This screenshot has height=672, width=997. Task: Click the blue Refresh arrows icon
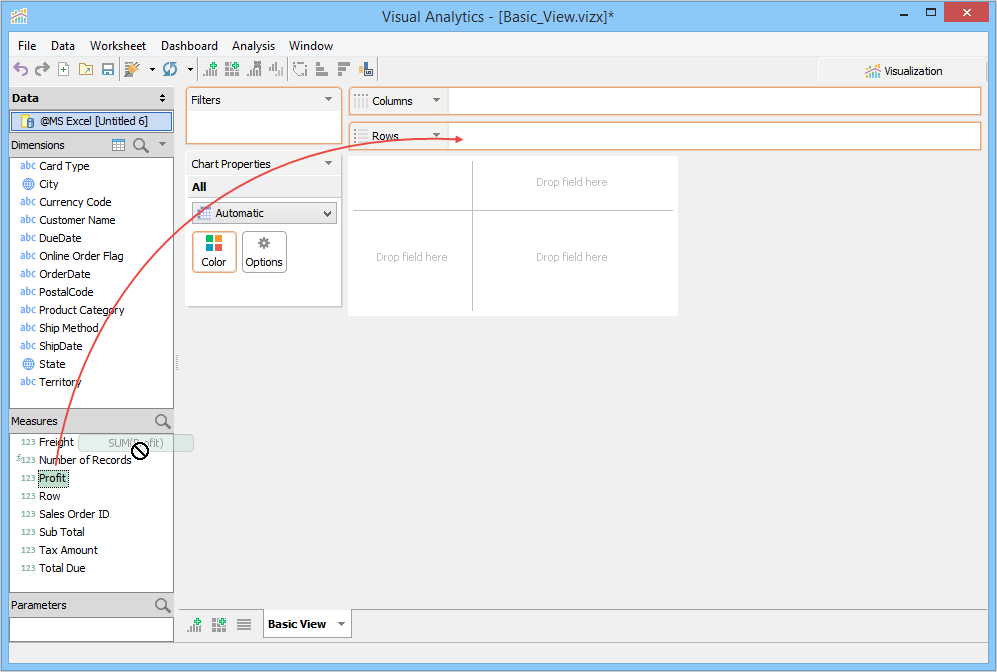pos(170,69)
